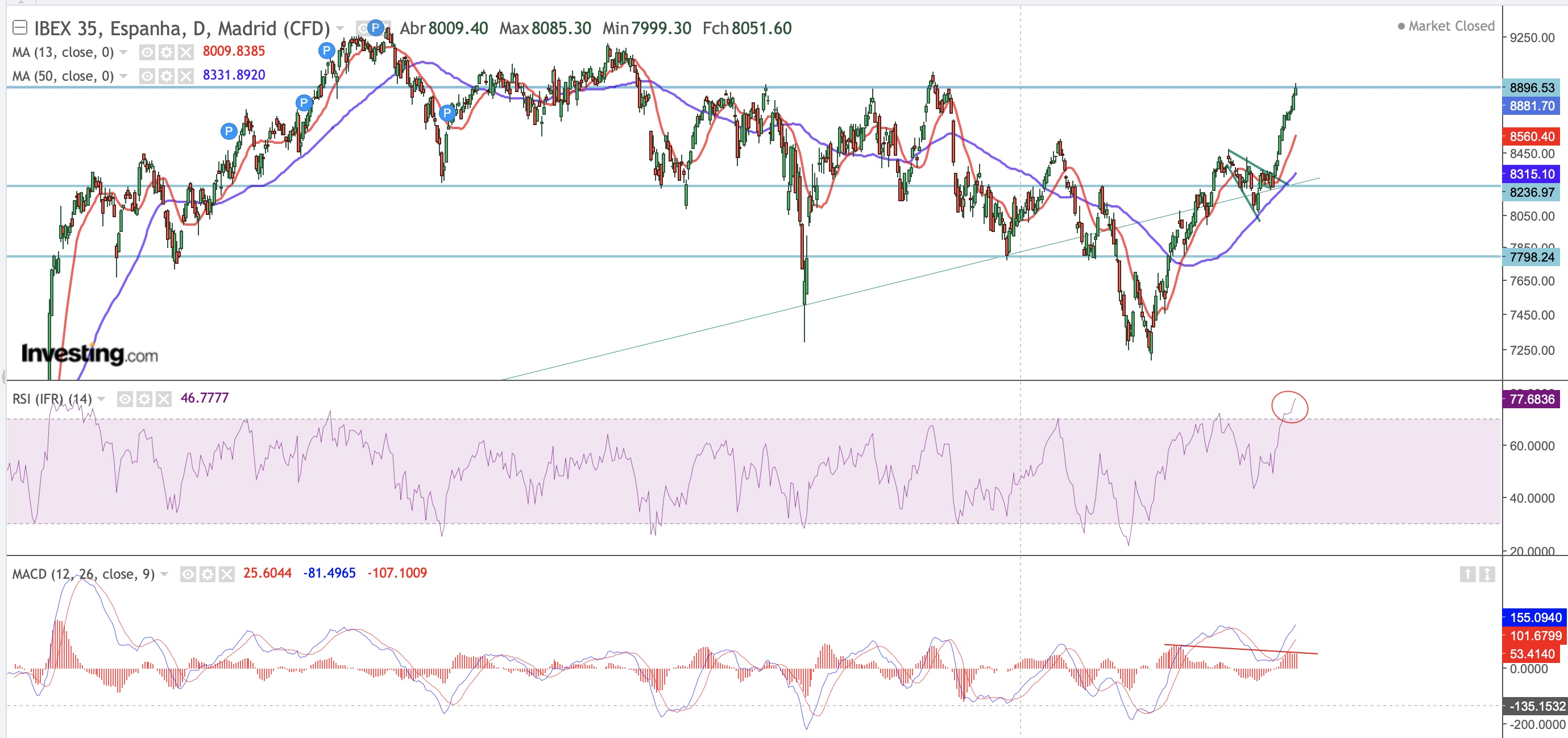Open MA (13, close, 0) dropdown arrow
Viewport: 1568px width, 738px height.
pos(123,52)
